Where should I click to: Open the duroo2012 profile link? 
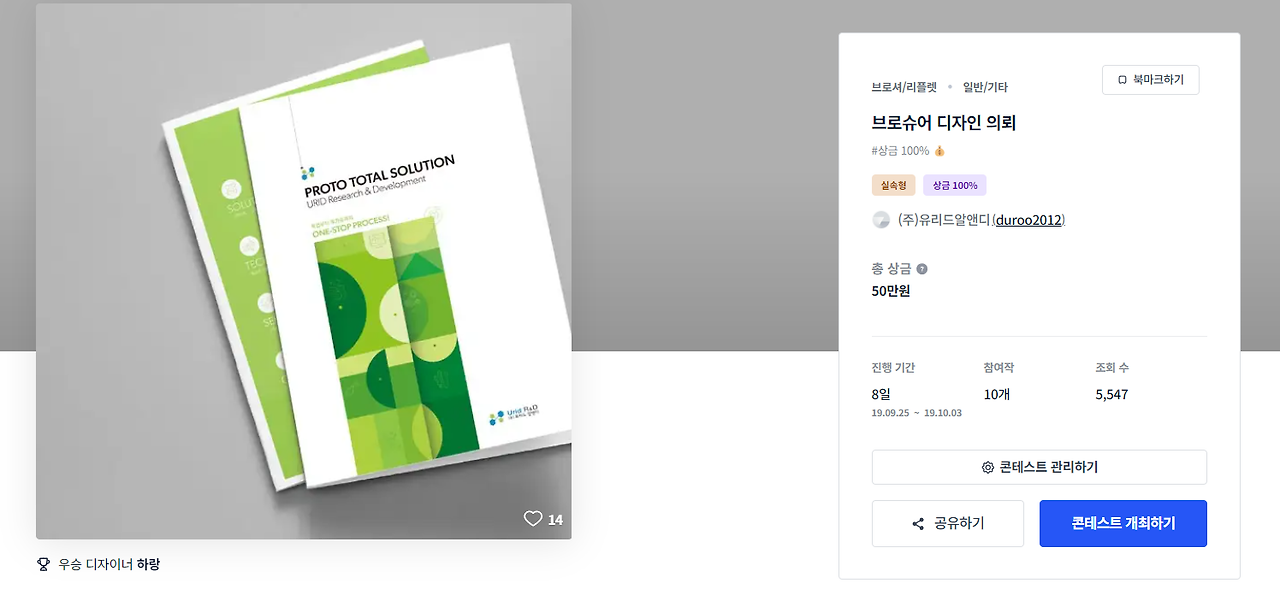pos(1030,220)
